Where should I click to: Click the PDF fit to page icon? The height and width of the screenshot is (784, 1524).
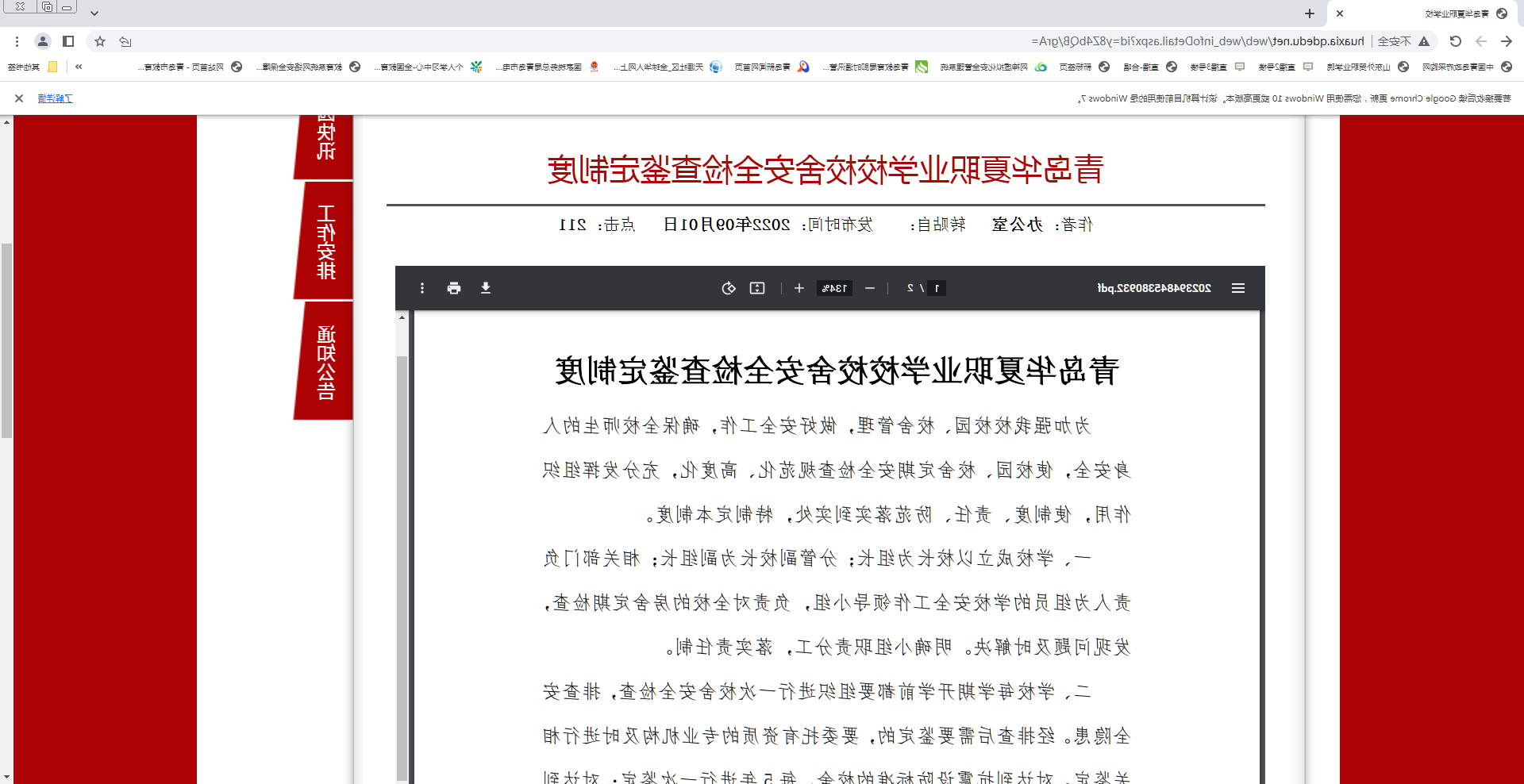[757, 288]
